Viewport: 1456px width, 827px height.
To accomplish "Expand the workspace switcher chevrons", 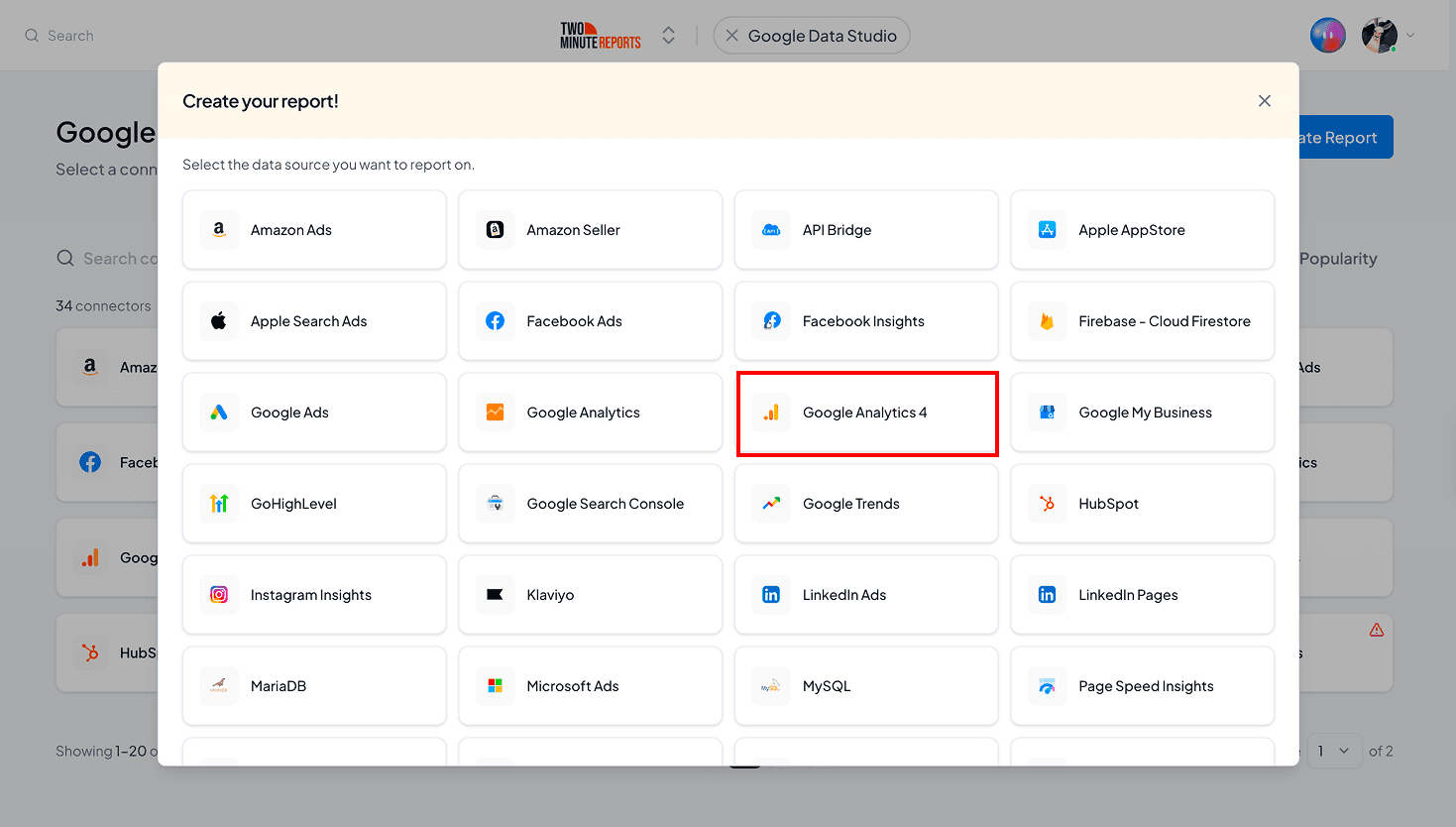I will click(x=669, y=36).
